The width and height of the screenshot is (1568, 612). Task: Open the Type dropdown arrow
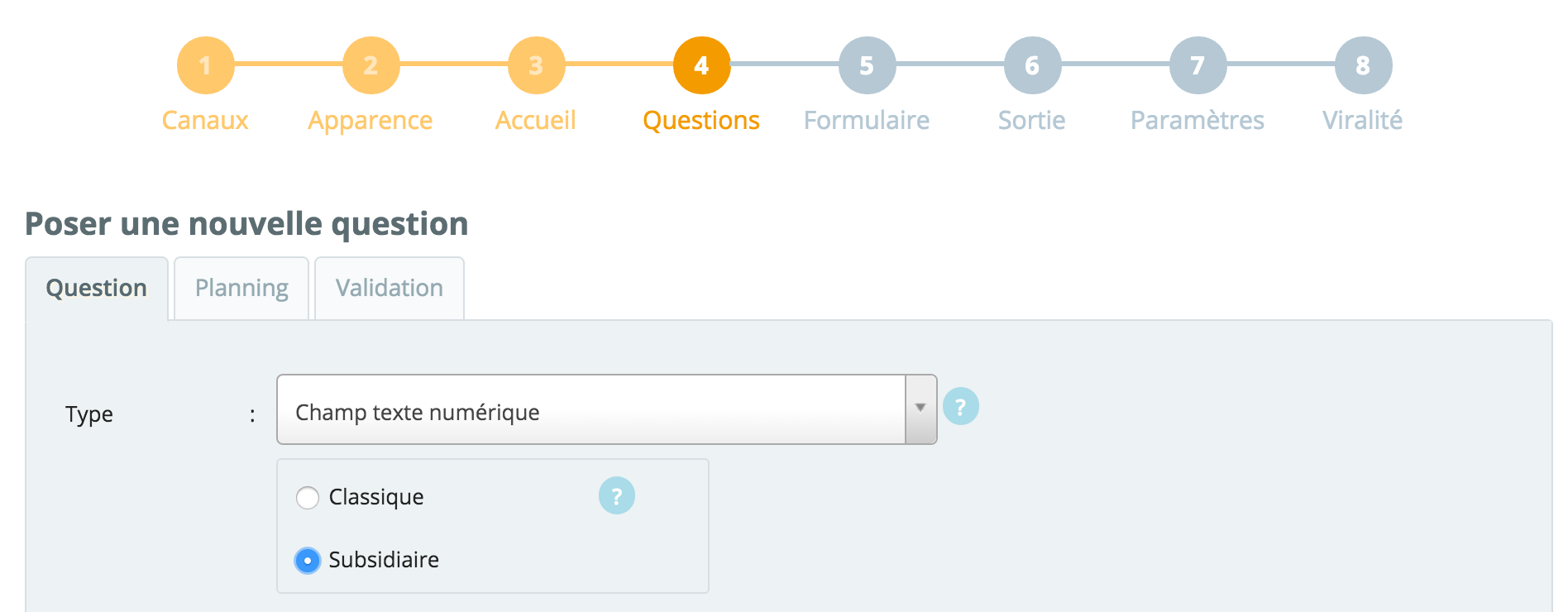[920, 409]
